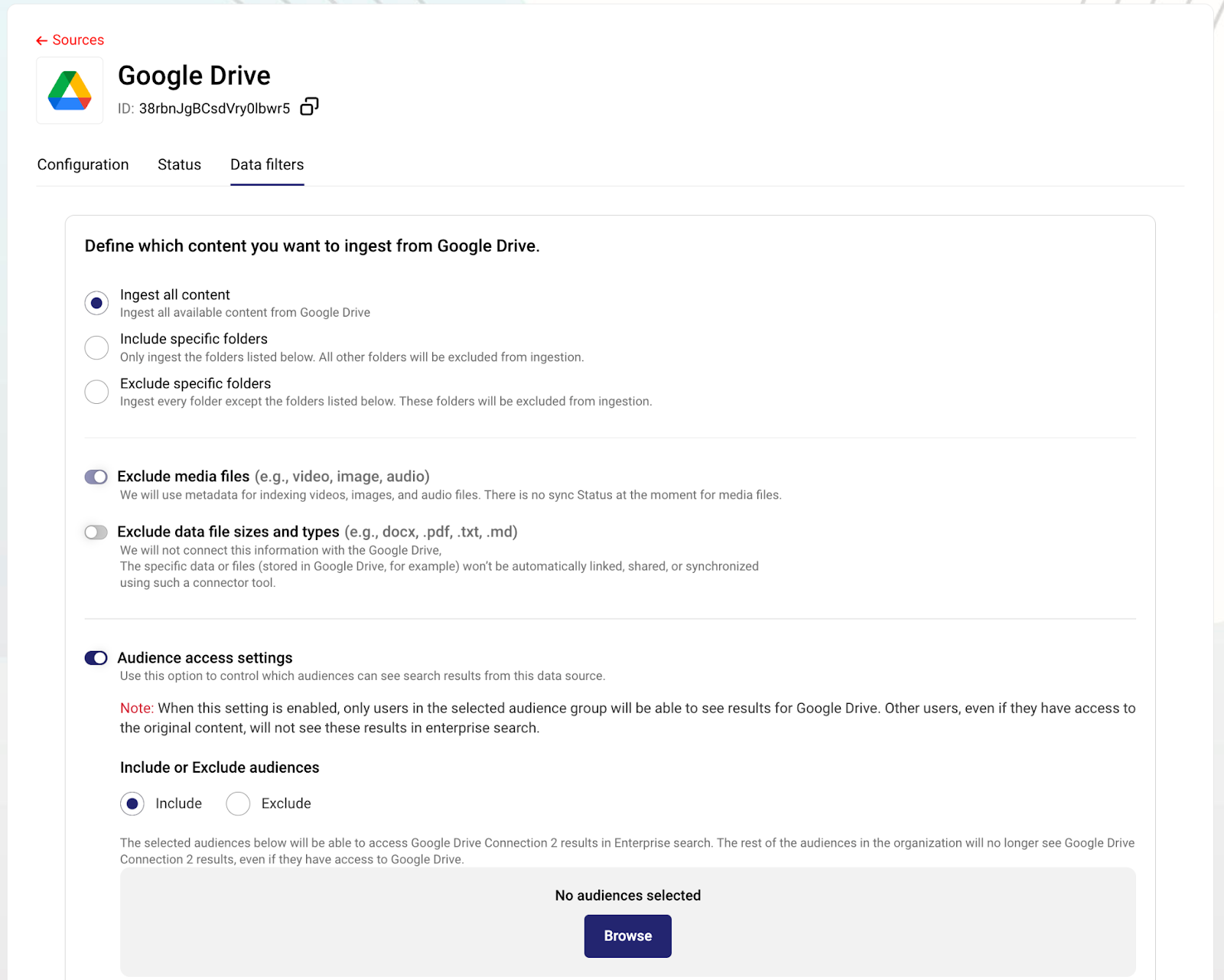Select Include audiences radio button
The height and width of the screenshot is (980, 1224).
coord(132,804)
